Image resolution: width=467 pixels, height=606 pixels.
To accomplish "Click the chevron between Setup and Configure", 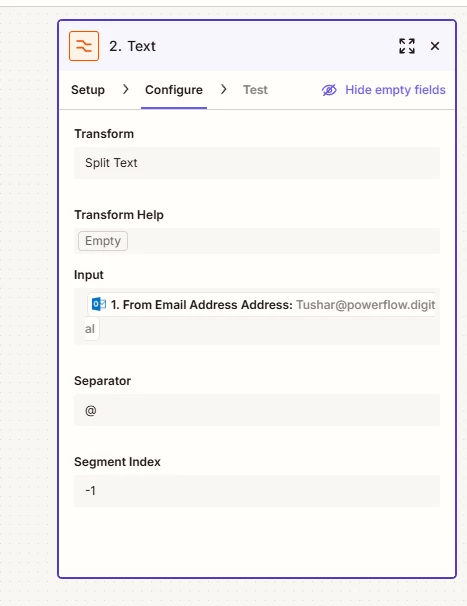I will point(125,90).
